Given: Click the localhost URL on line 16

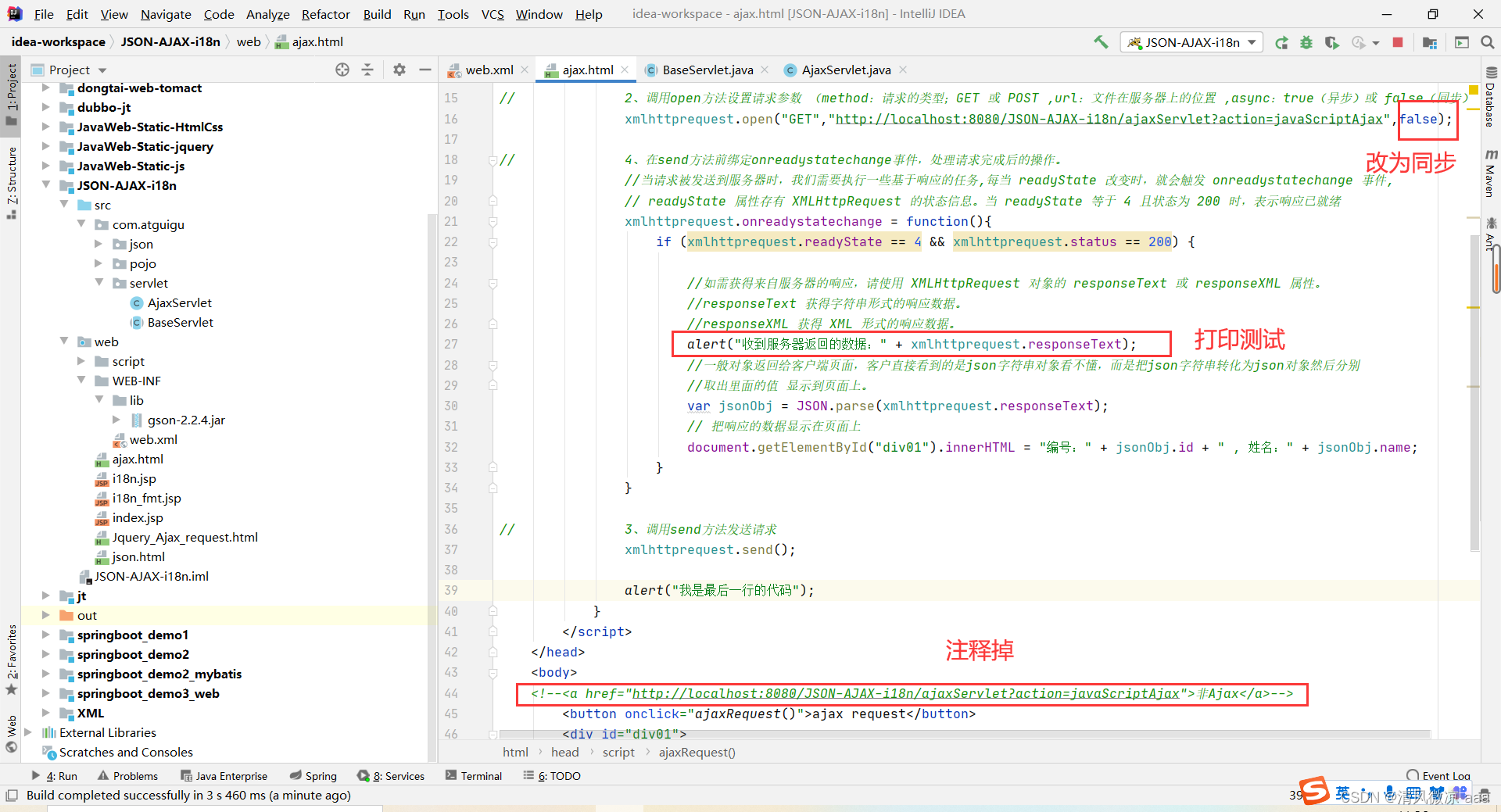Looking at the screenshot, I should pos(1109,119).
